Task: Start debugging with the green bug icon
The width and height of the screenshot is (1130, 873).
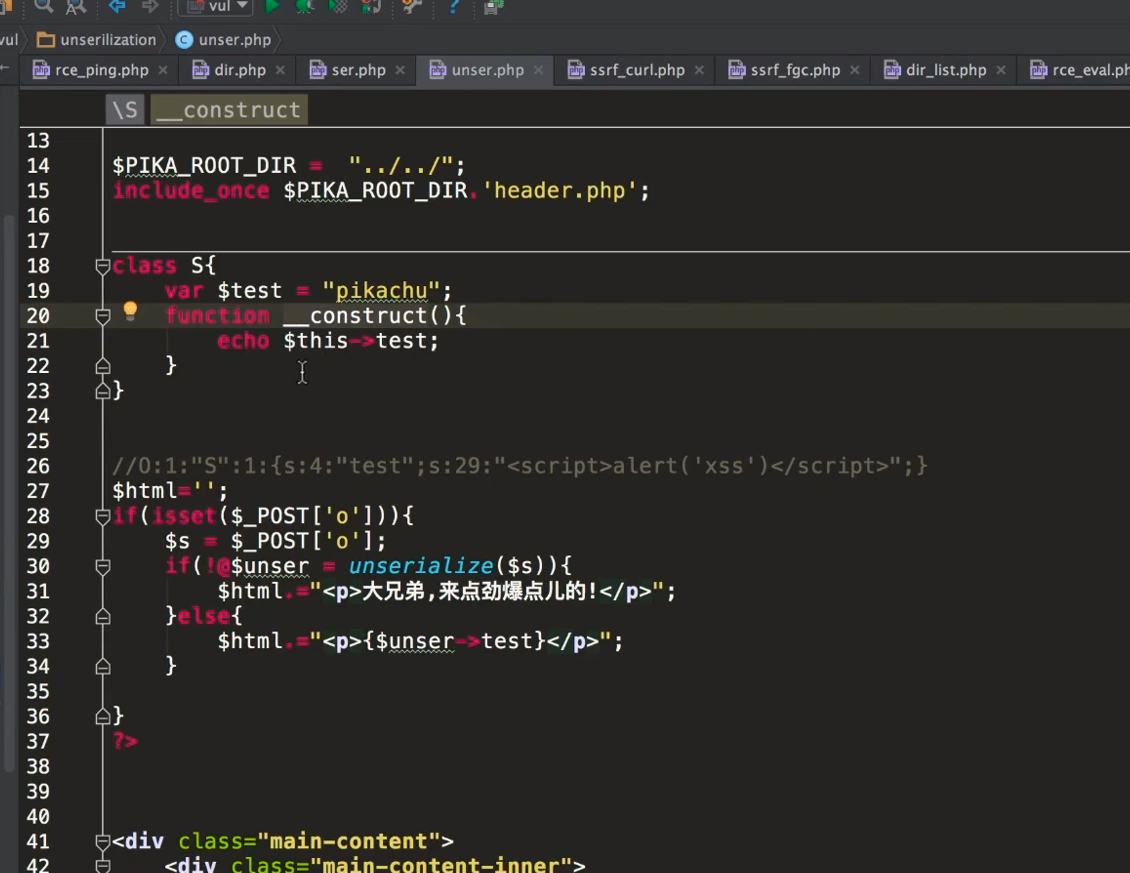Action: [304, 6]
